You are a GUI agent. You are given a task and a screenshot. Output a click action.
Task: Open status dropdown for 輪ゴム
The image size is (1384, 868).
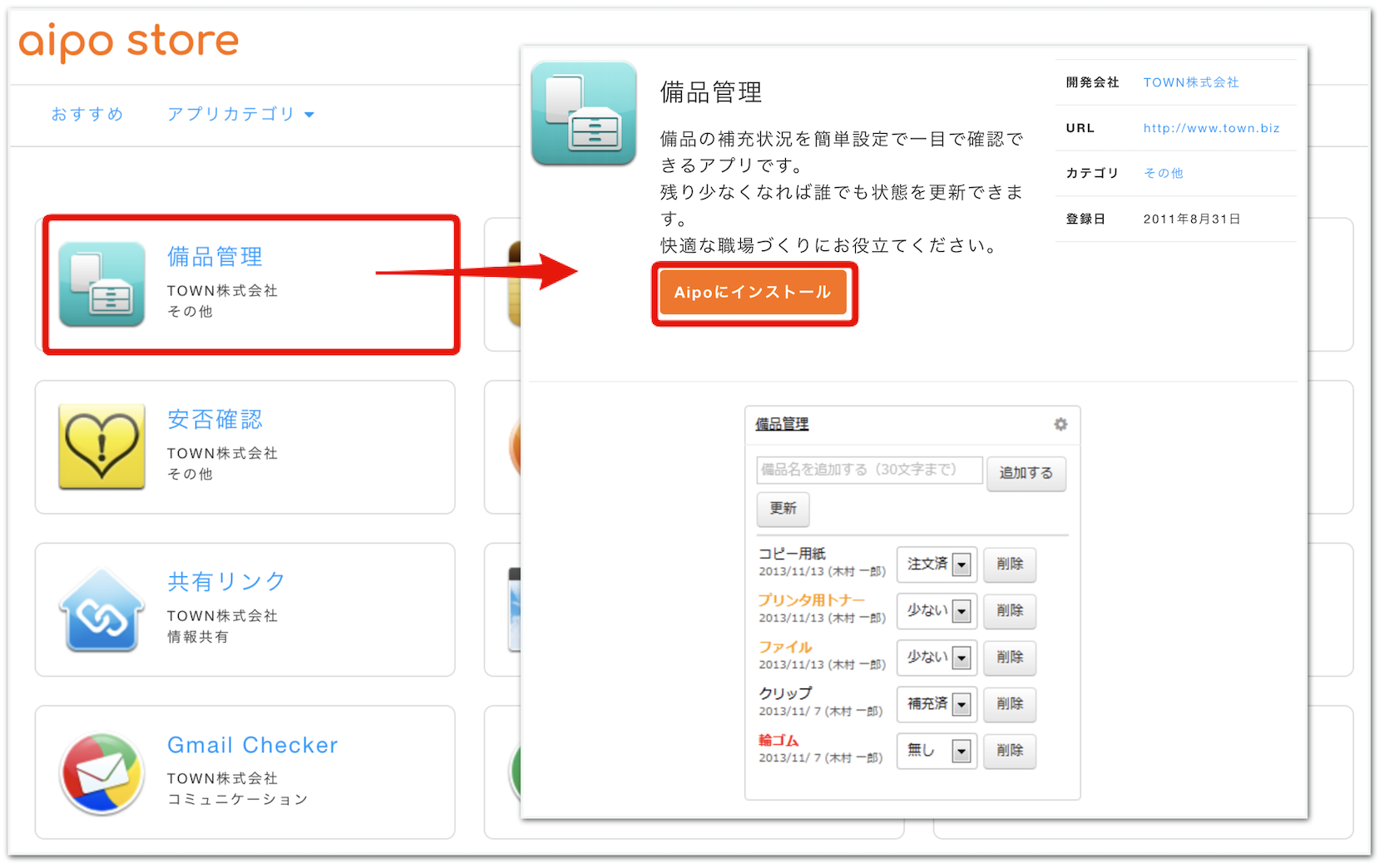pyautogui.click(x=937, y=751)
